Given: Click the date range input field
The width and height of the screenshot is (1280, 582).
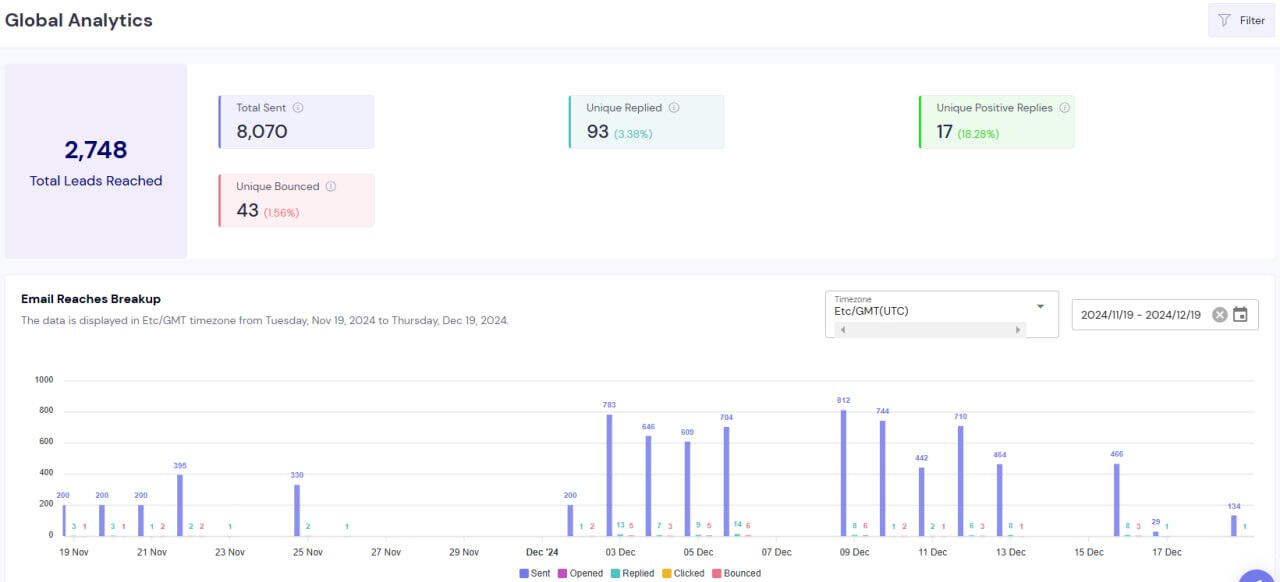Looking at the screenshot, I should (x=1140, y=315).
